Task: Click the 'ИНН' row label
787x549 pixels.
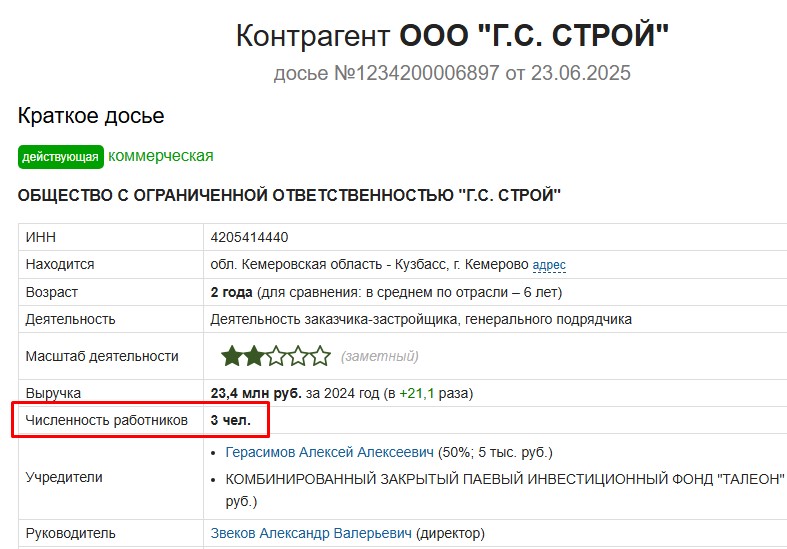Action: pos(41,237)
